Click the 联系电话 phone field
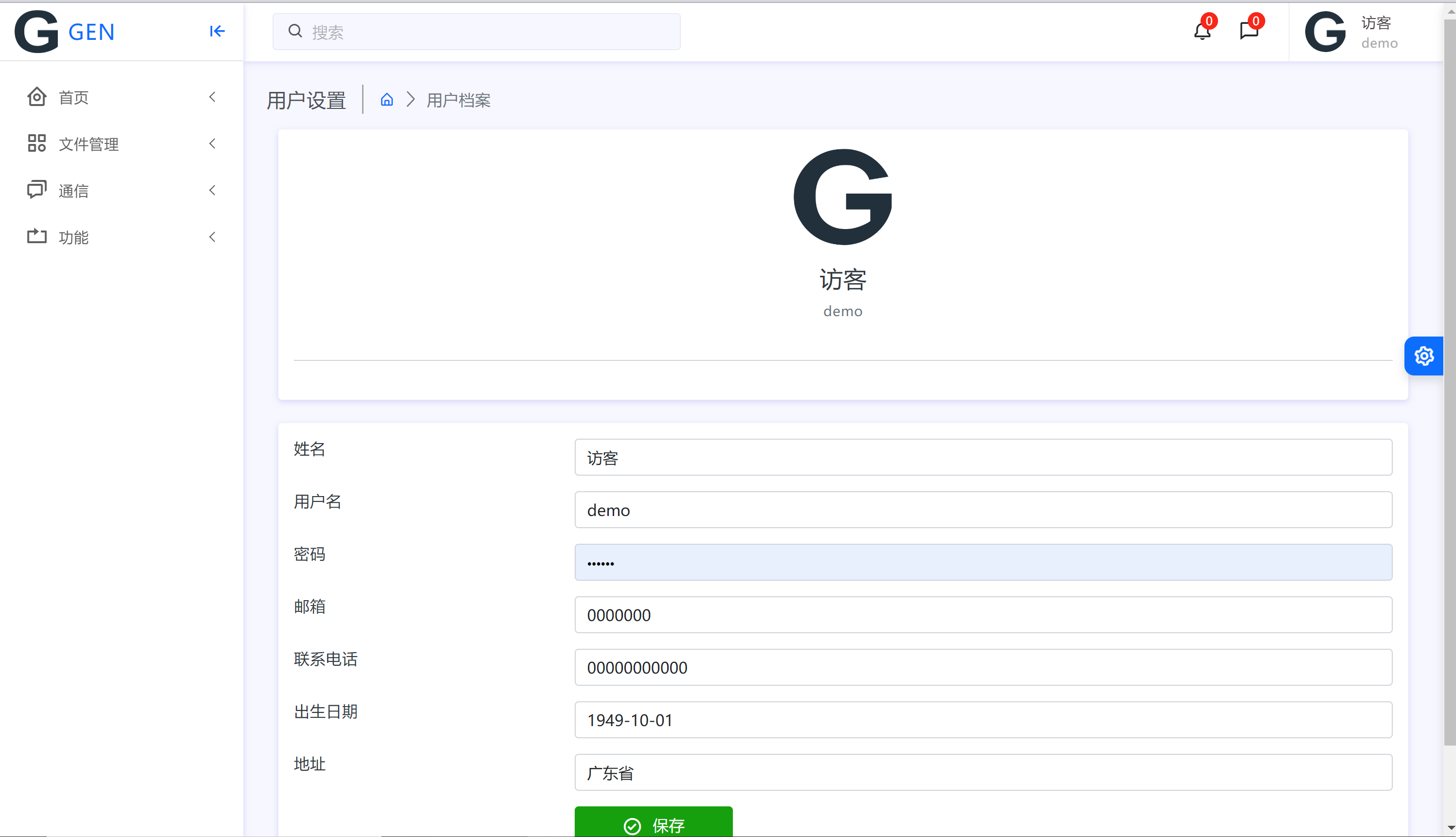Image resolution: width=1456 pixels, height=837 pixels. click(x=983, y=667)
